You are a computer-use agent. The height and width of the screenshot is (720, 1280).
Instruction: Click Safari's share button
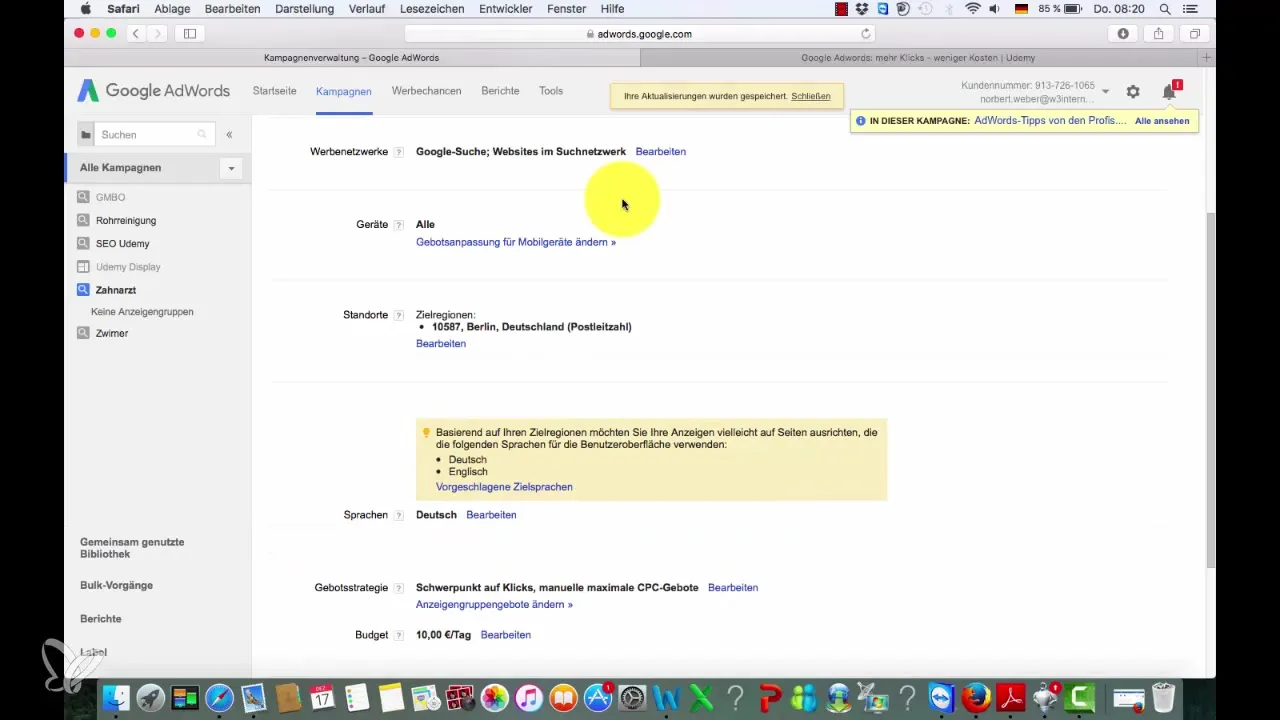(x=1158, y=34)
